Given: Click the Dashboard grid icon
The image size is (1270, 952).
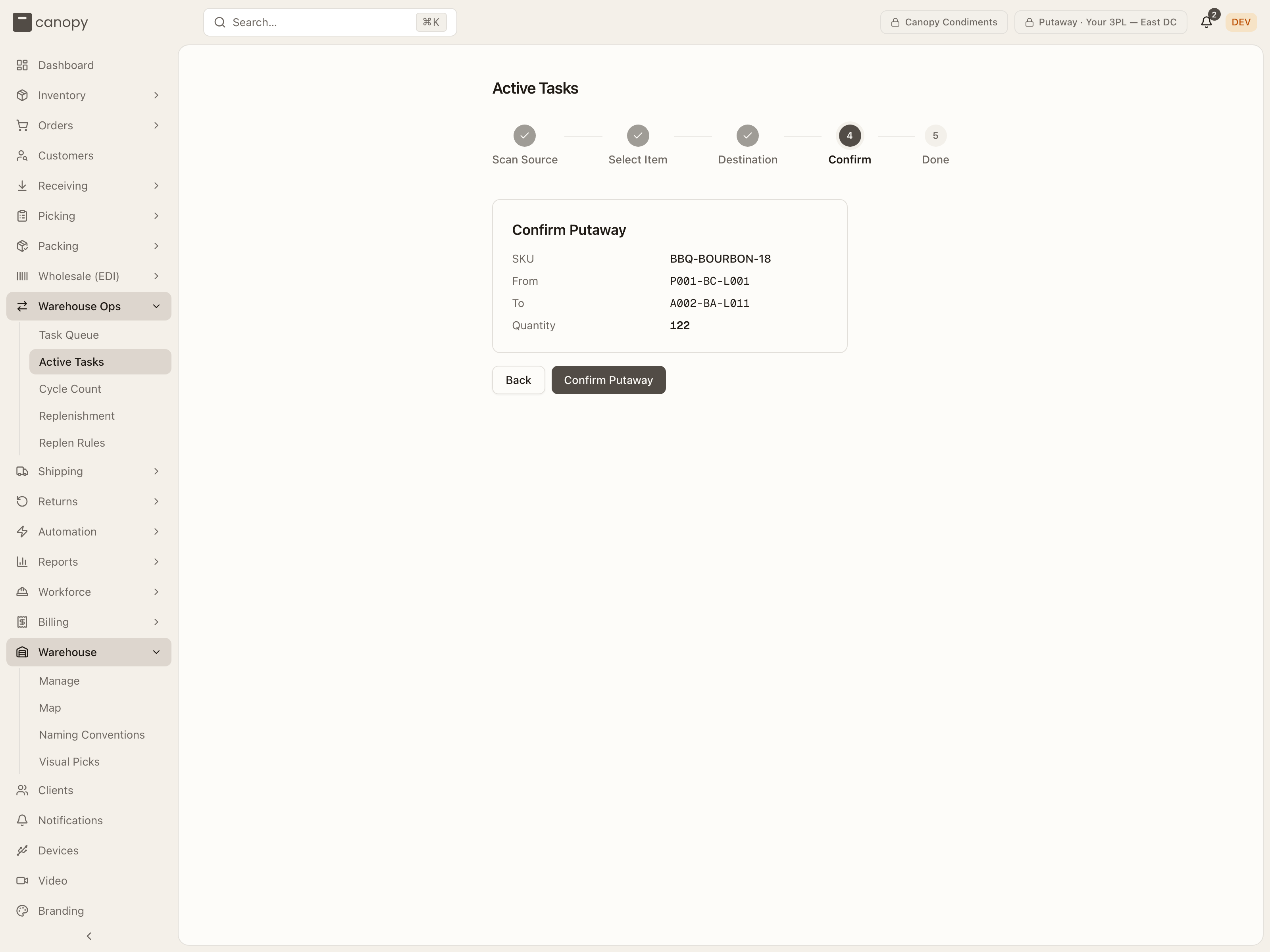Looking at the screenshot, I should point(22,65).
